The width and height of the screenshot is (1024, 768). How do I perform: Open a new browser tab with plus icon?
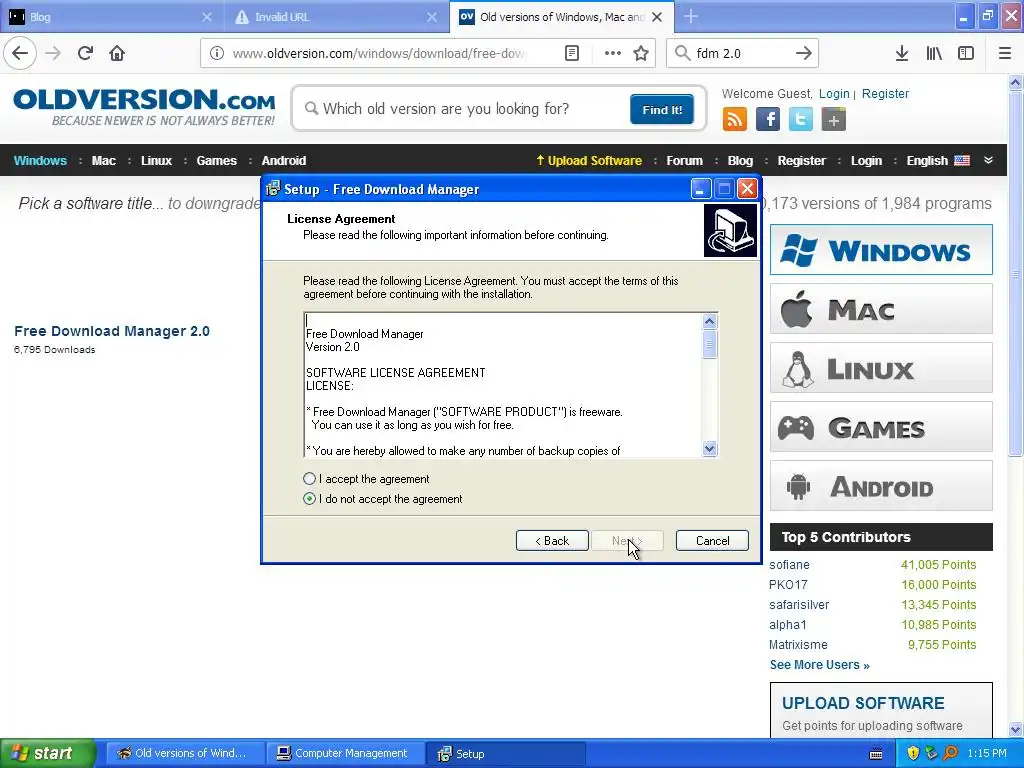(x=691, y=16)
